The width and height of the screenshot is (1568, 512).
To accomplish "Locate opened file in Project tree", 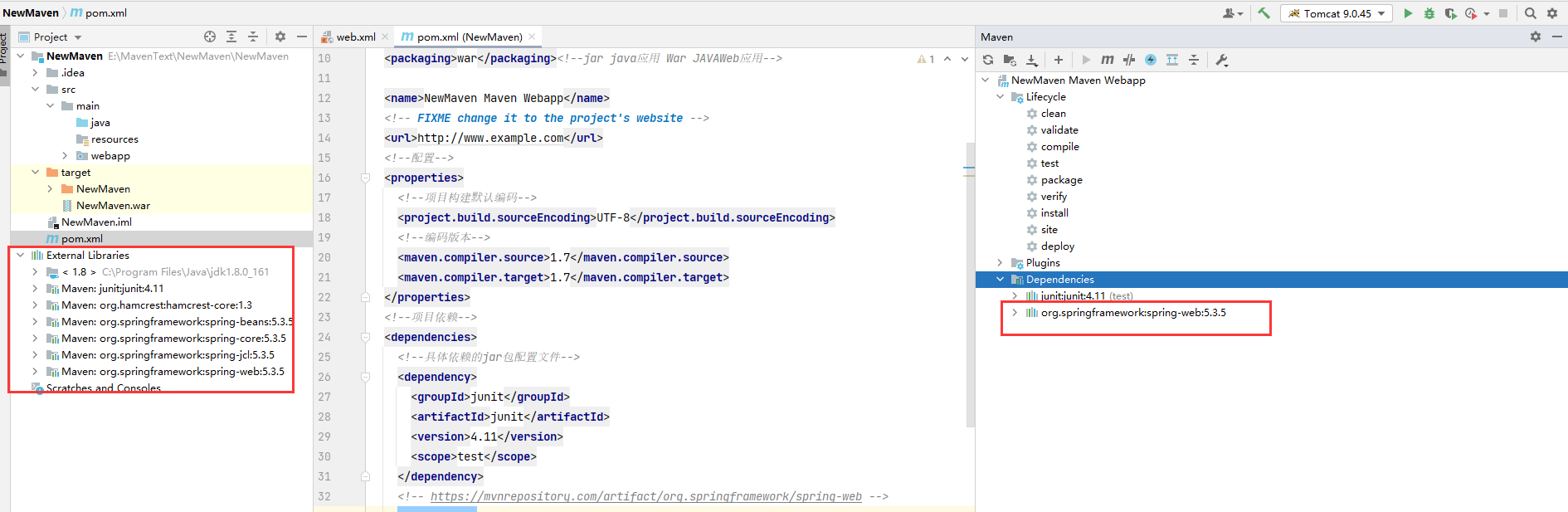I will pyautogui.click(x=210, y=37).
